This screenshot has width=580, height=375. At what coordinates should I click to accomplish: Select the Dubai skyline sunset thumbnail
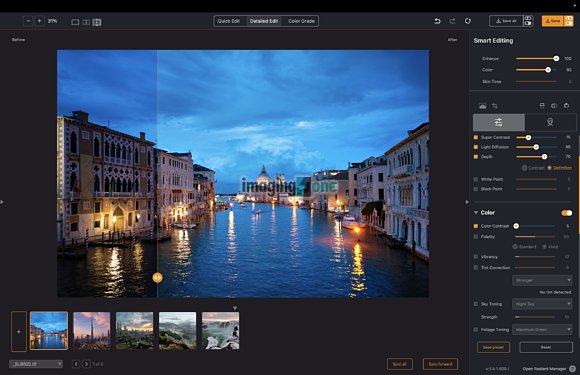(x=92, y=331)
